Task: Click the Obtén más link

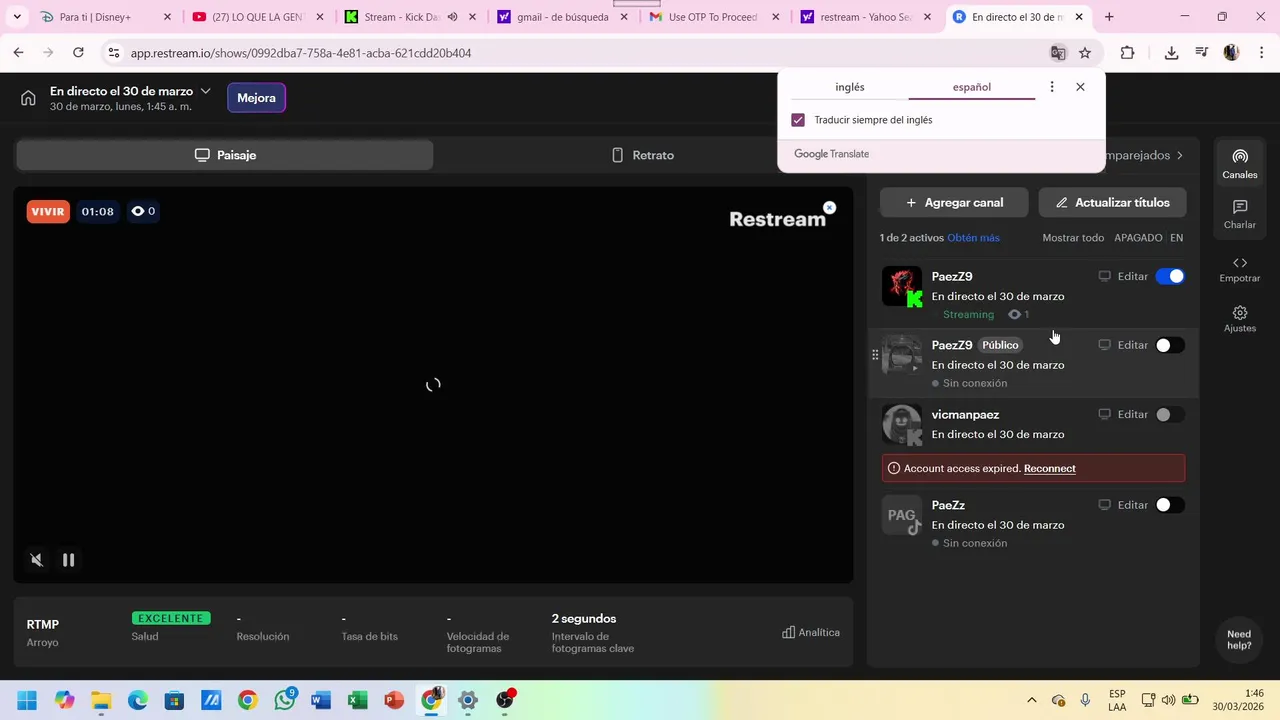Action: [x=973, y=238]
